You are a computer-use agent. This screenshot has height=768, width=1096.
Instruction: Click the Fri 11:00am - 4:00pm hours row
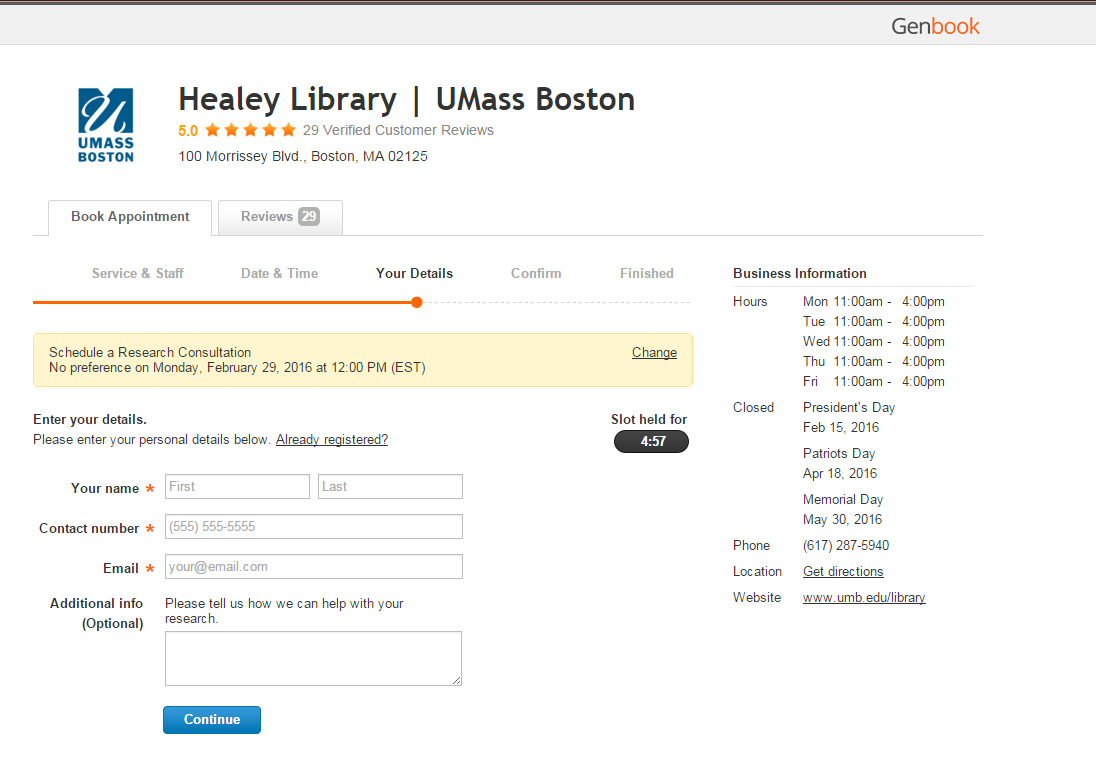(874, 382)
